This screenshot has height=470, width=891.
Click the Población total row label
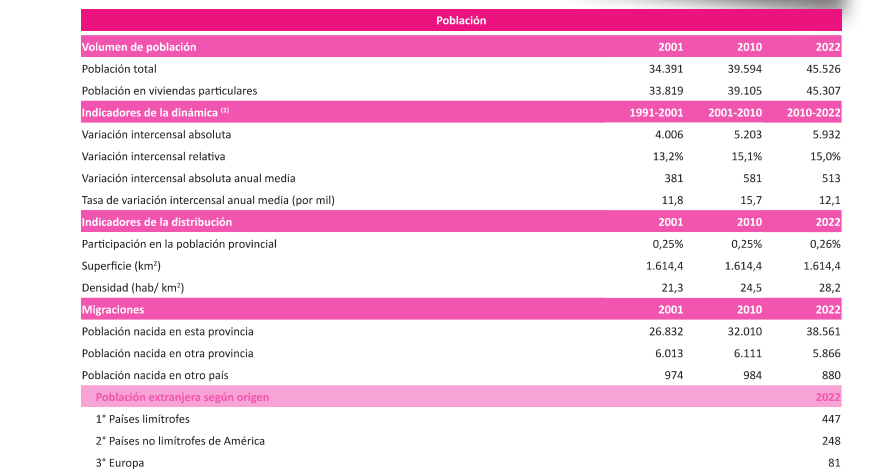coord(119,69)
